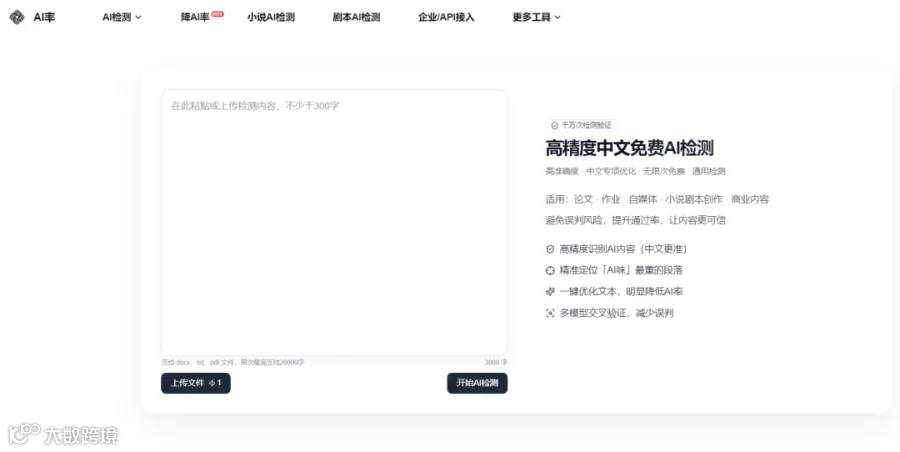Image resolution: width=900 pixels, height=452 pixels.
Task: Click the 适用：论文 · 作业 line
Action: point(657,199)
